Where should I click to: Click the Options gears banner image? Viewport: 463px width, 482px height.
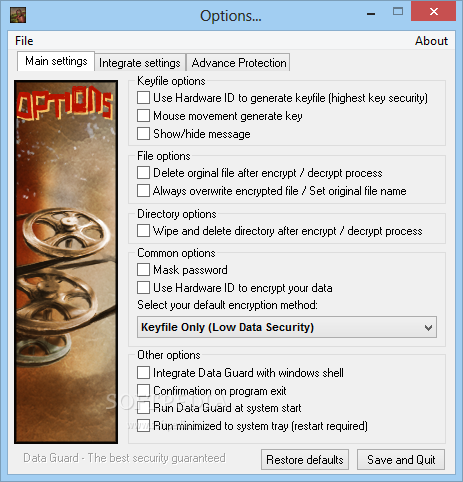coord(66,262)
